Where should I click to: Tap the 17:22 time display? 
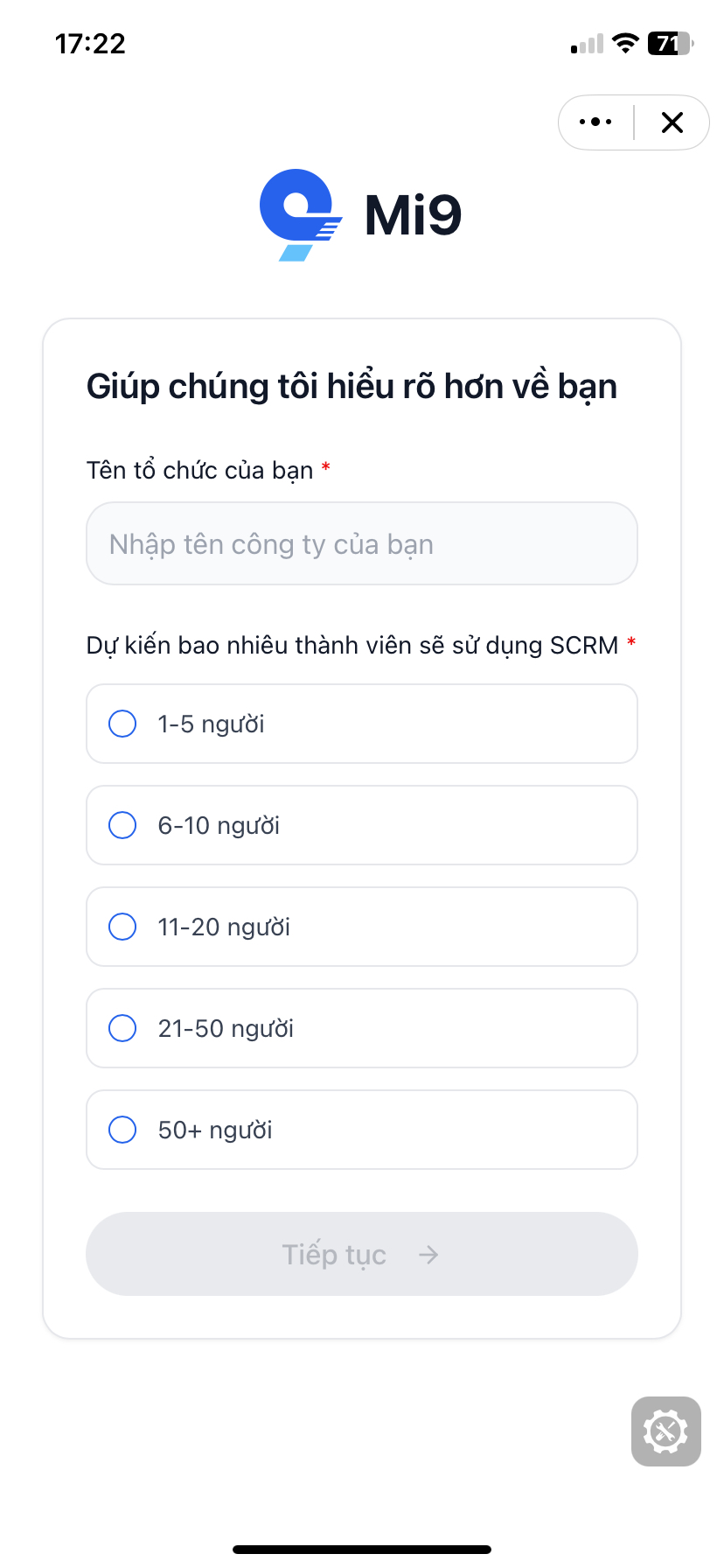[88, 43]
